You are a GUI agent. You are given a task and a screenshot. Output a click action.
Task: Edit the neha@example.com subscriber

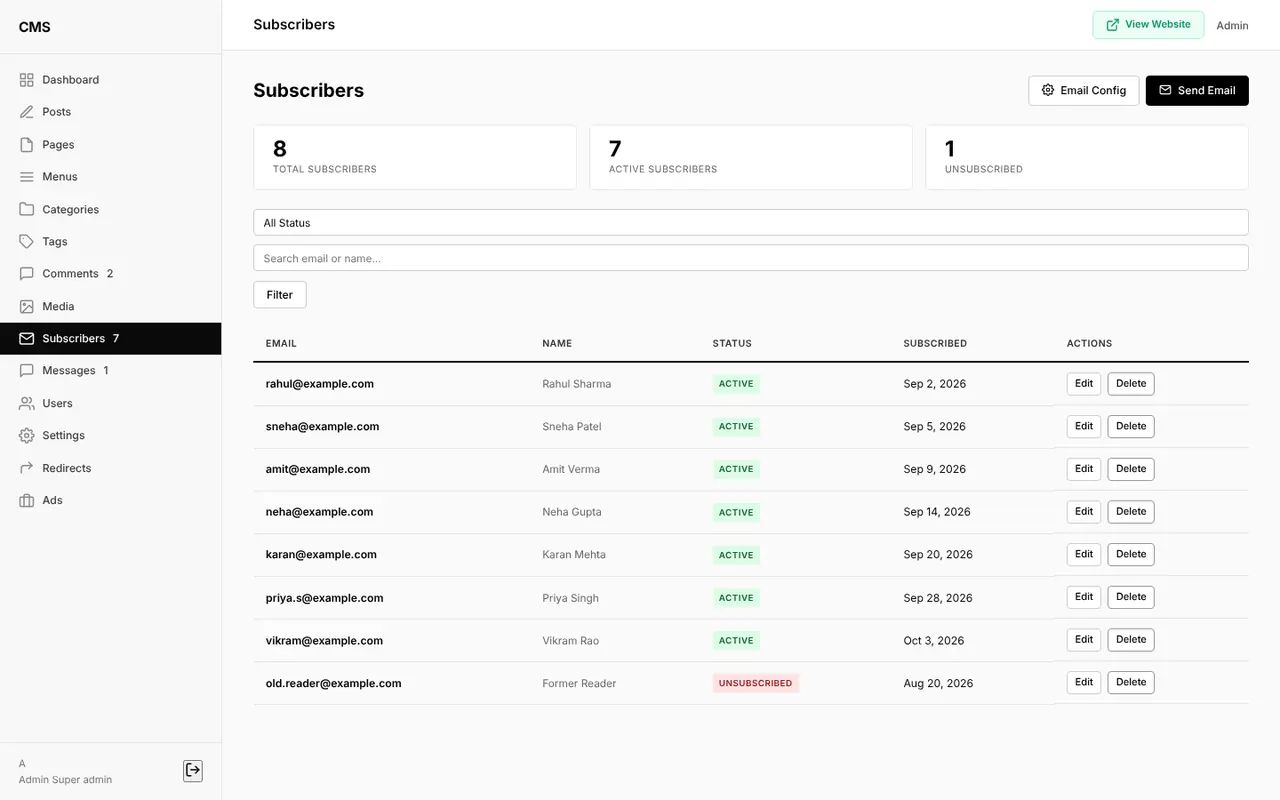tap(1084, 512)
